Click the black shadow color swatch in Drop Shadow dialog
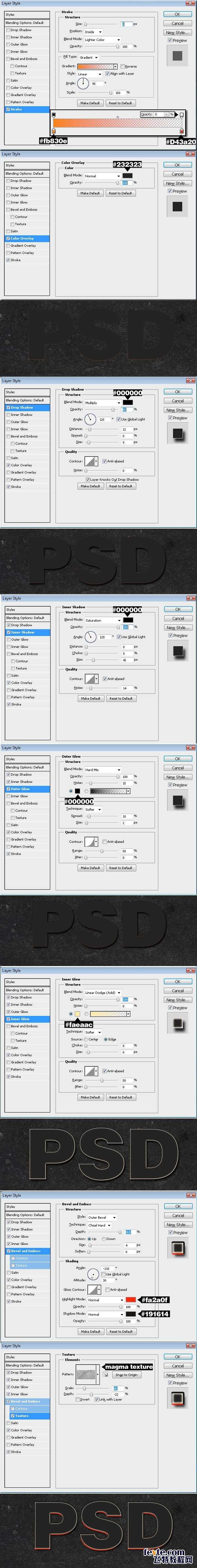The image size is (197, 1568). [127, 402]
